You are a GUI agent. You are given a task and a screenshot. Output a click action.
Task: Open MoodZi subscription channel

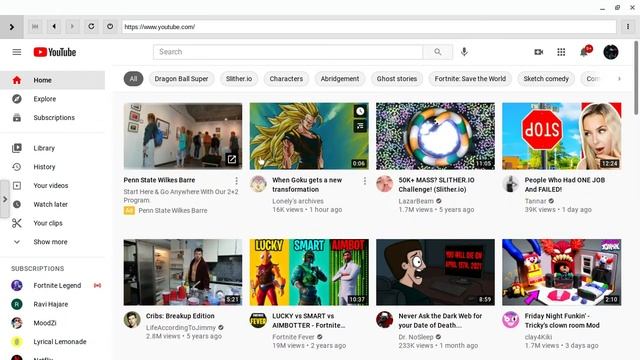click(52, 323)
